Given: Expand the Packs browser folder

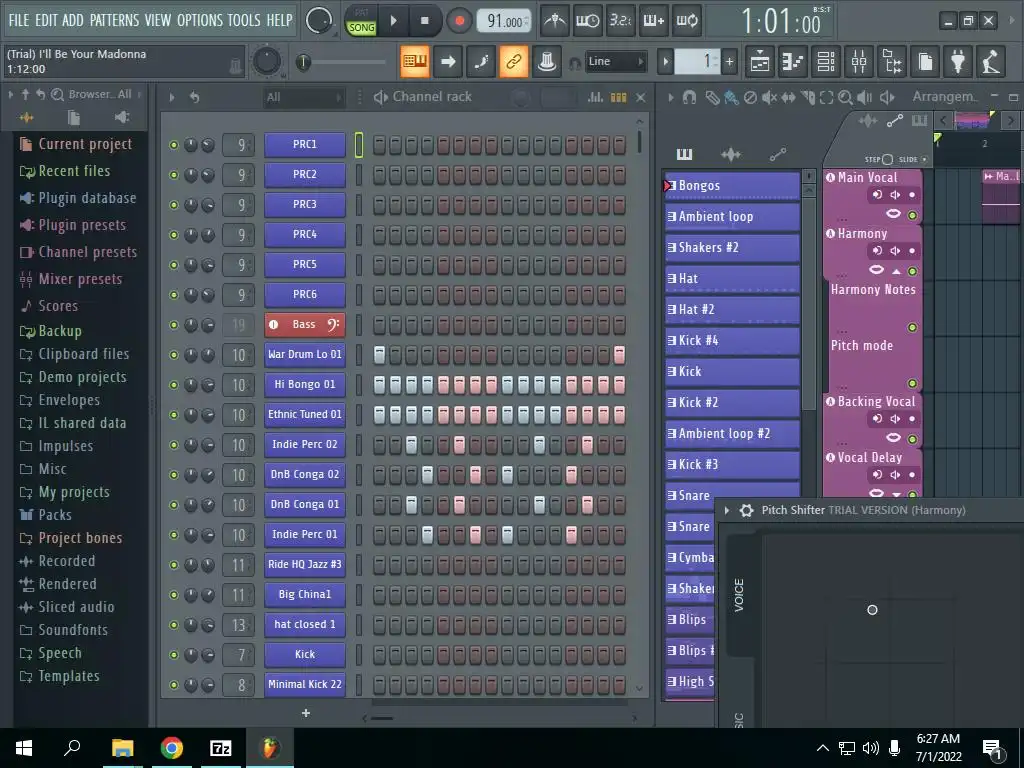Looking at the screenshot, I should [x=46, y=515].
